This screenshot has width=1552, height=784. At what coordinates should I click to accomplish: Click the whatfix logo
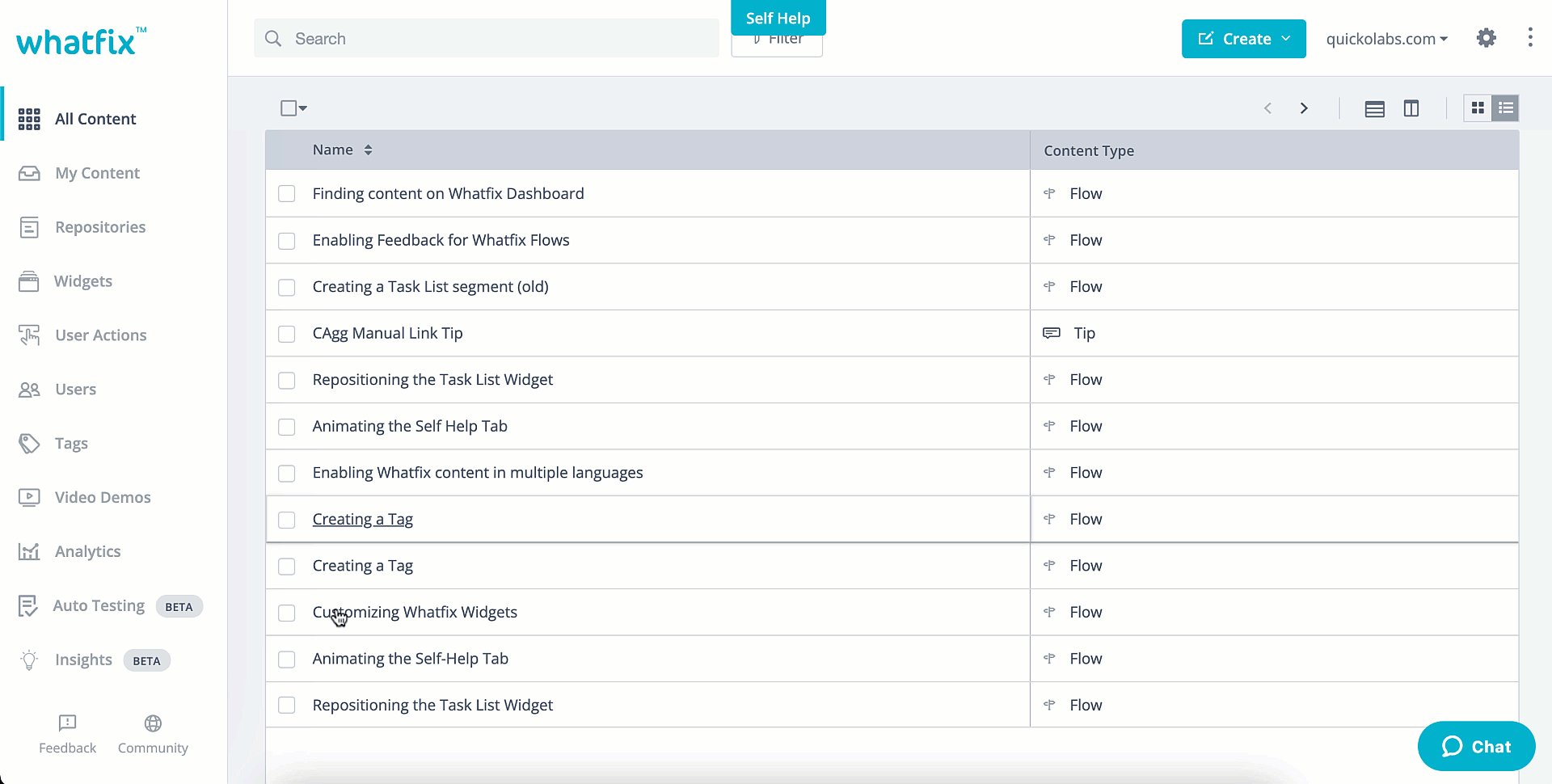(x=81, y=40)
